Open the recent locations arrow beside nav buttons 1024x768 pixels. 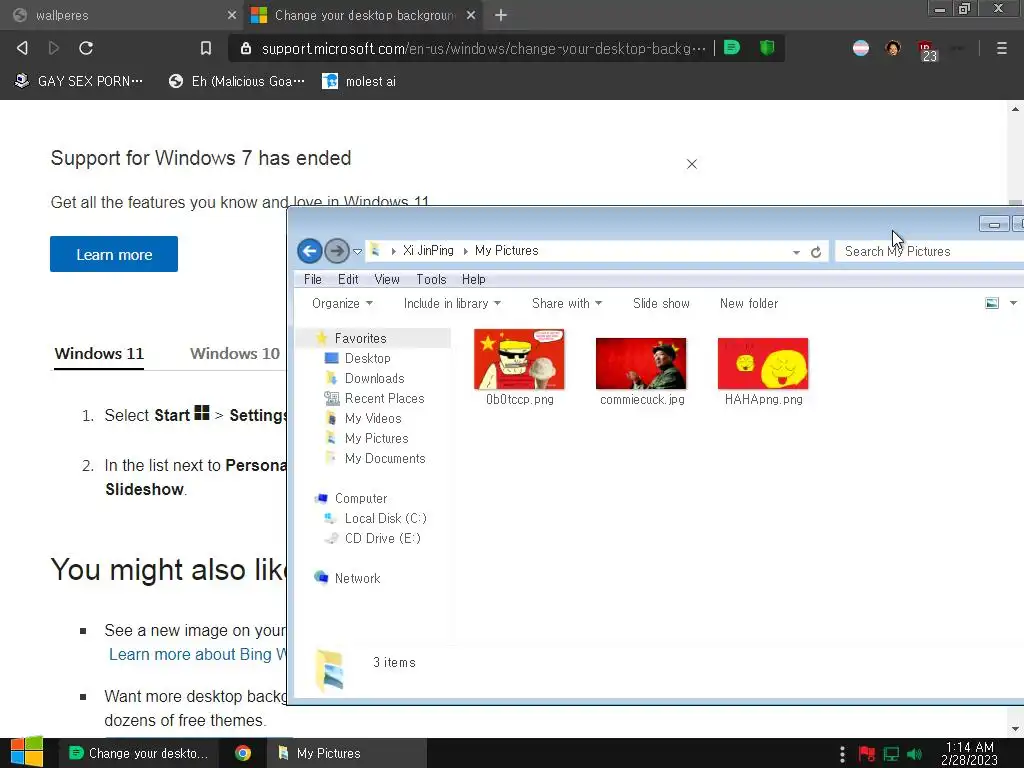[357, 251]
